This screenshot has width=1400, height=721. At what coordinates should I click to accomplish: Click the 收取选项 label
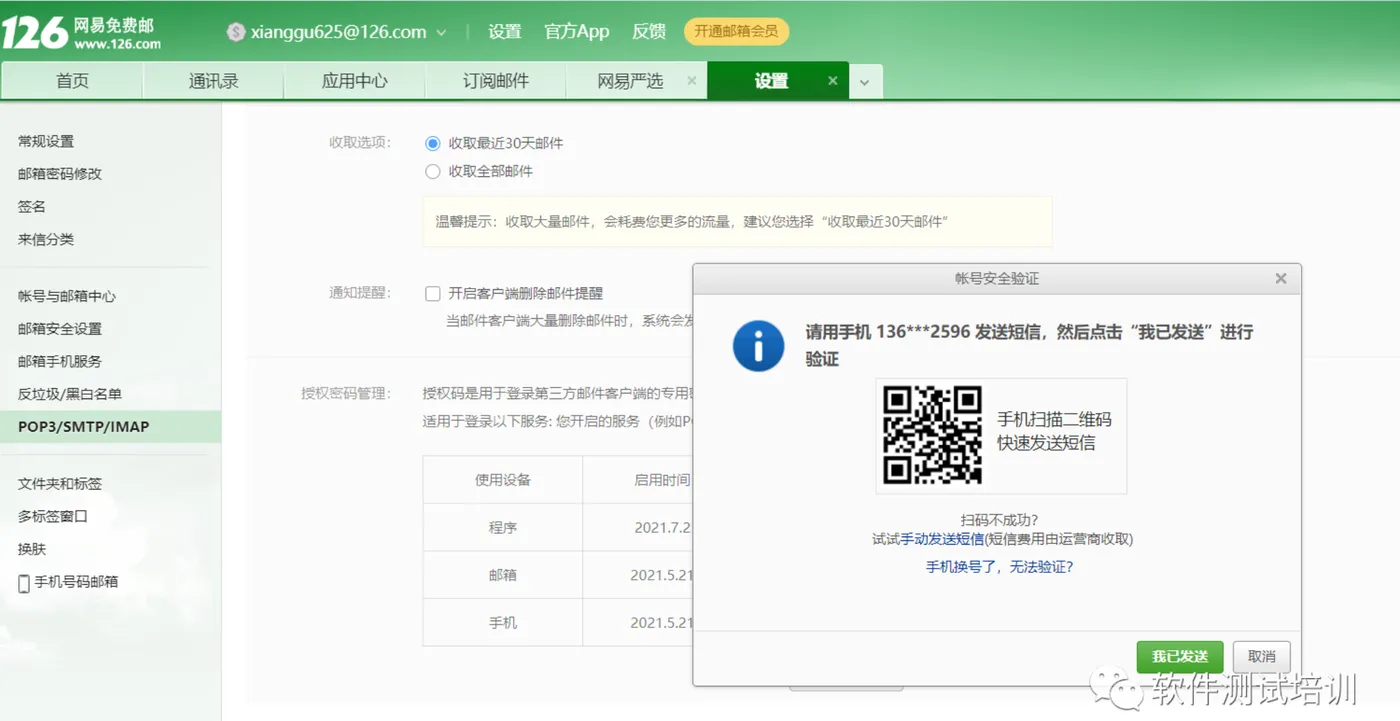pyautogui.click(x=359, y=142)
